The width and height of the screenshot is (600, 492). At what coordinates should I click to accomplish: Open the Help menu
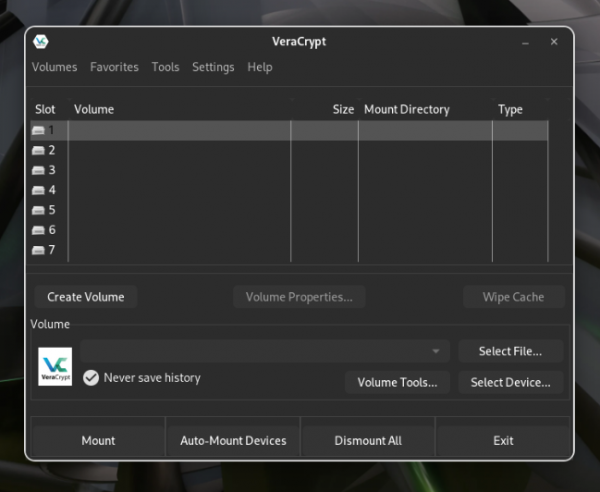(x=260, y=67)
